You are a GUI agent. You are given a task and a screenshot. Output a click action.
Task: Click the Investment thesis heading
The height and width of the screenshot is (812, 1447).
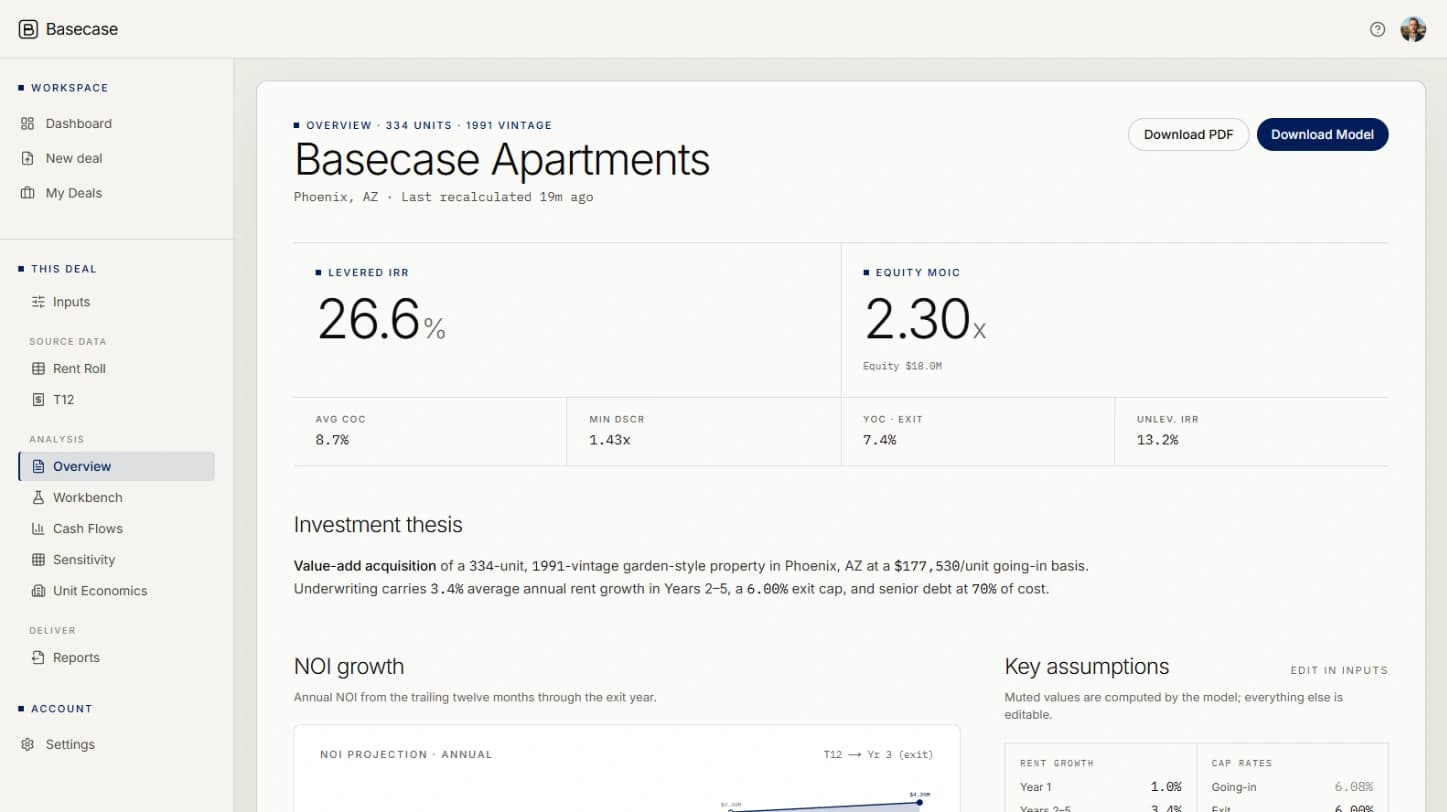[378, 525]
